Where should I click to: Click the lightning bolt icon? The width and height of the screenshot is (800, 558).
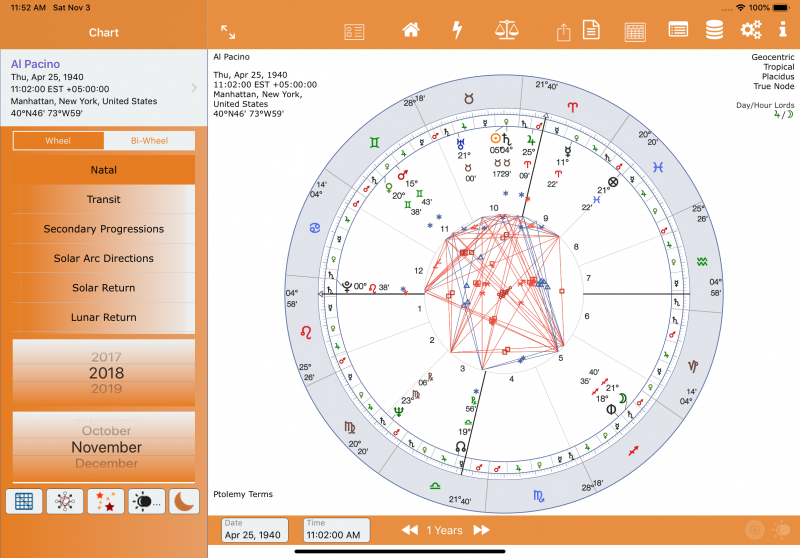(458, 30)
